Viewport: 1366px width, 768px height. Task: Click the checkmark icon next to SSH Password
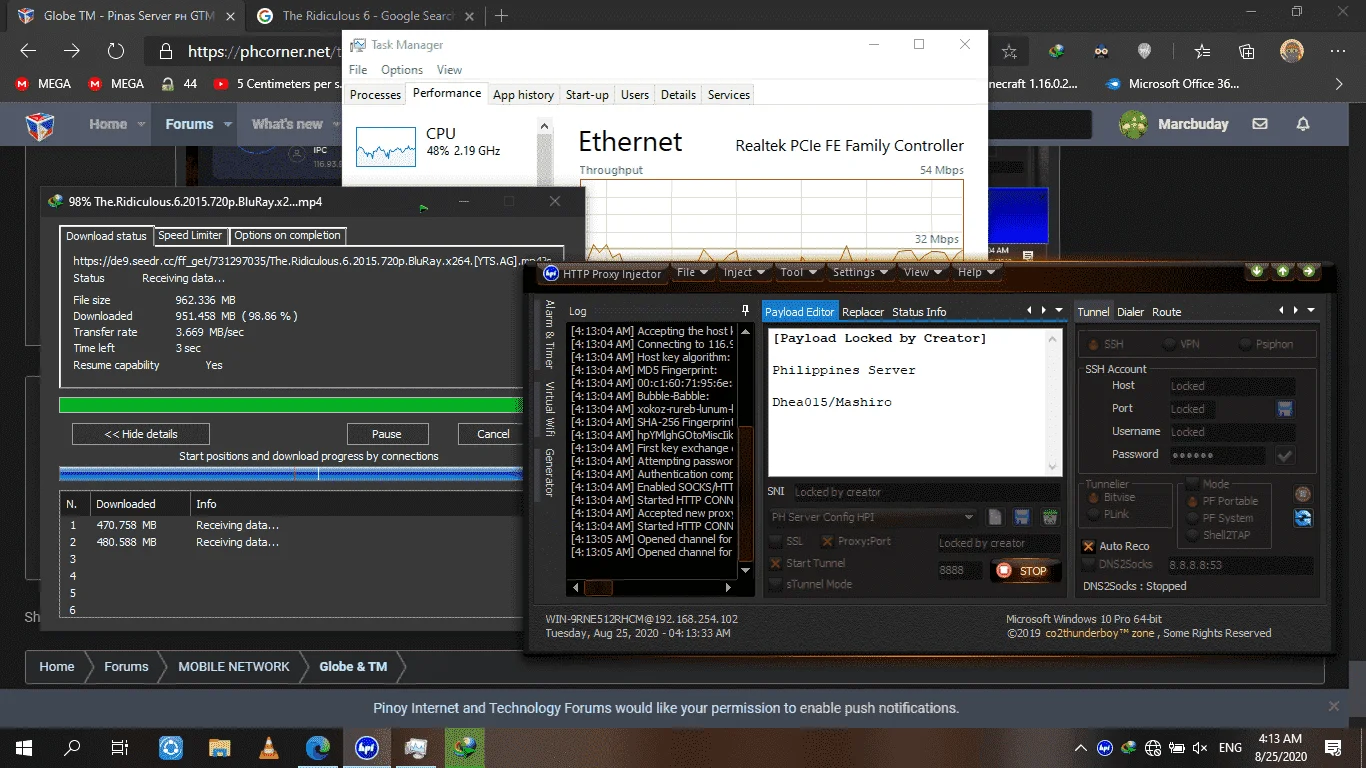click(1285, 455)
